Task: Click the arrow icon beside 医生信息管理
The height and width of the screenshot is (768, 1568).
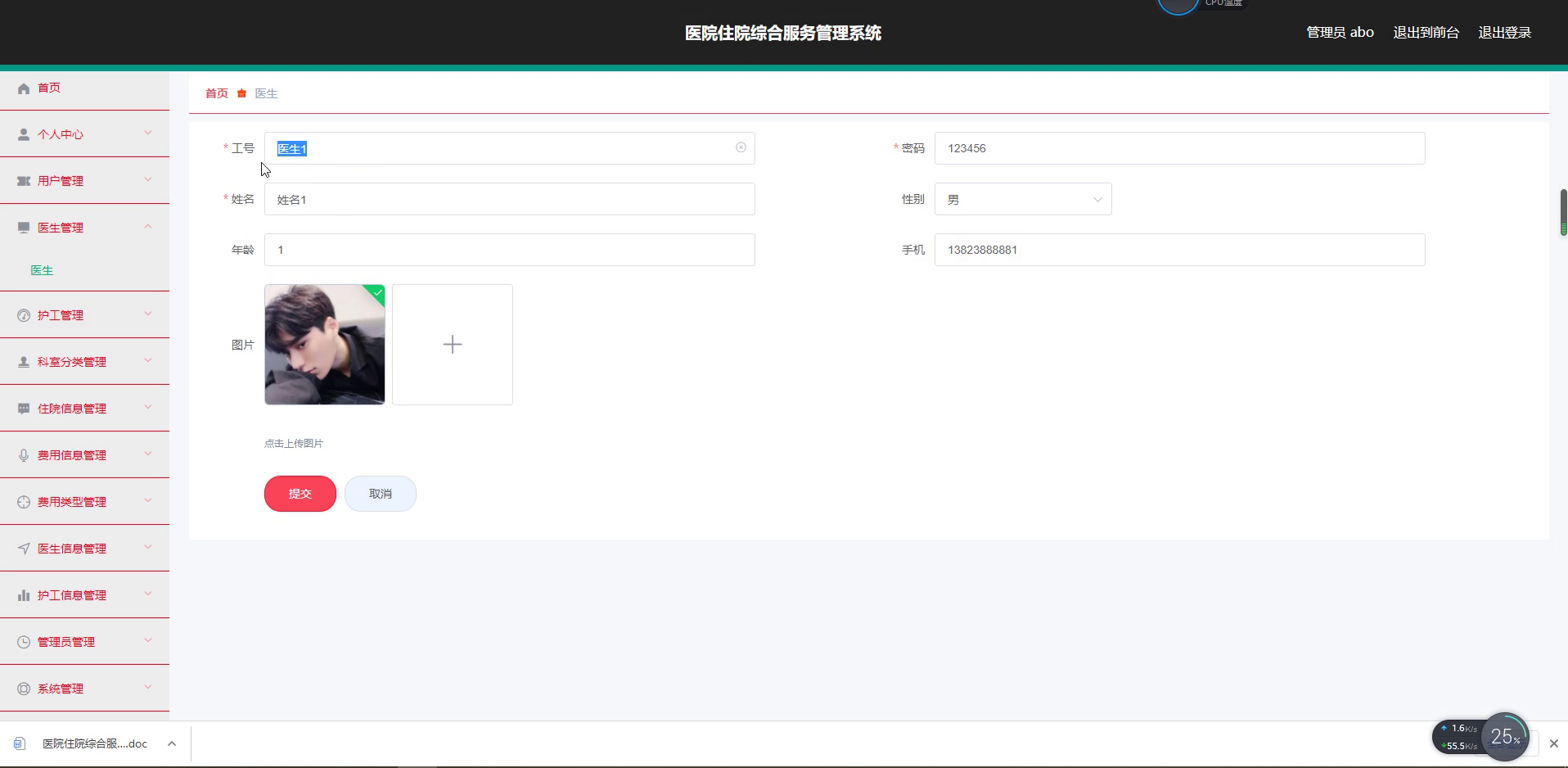Action: [x=24, y=549]
